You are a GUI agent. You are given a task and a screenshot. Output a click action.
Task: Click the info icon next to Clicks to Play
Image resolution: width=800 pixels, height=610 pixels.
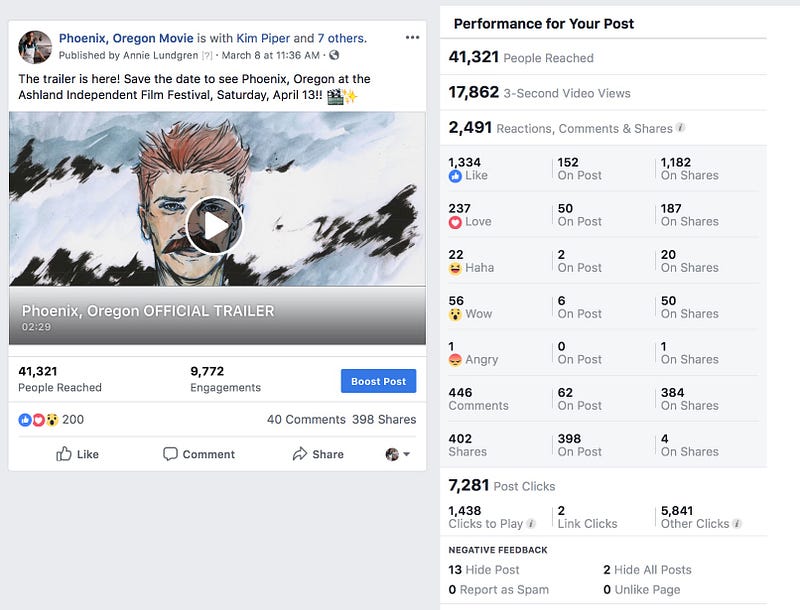[x=531, y=523]
